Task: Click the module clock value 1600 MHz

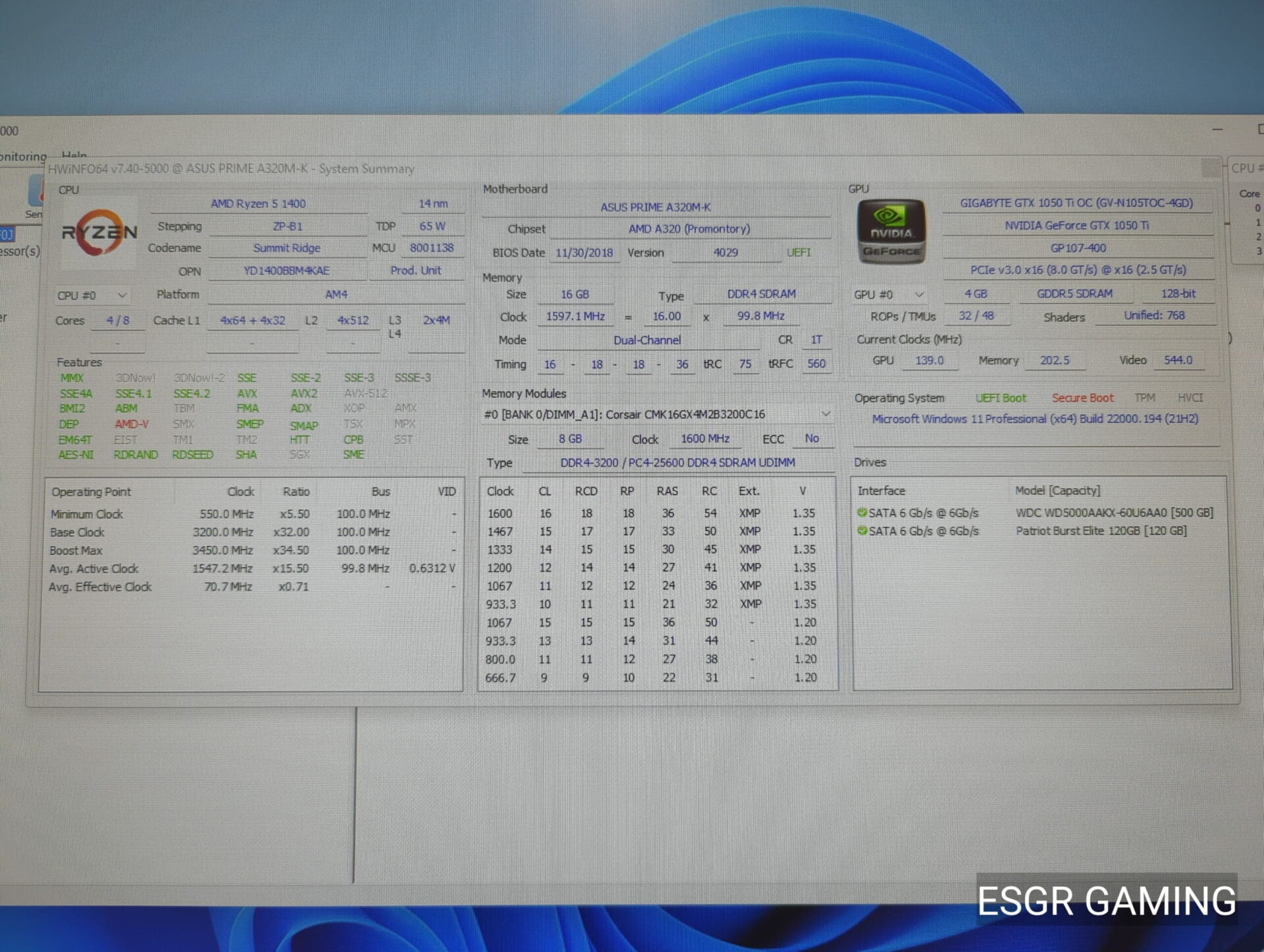Action: [x=705, y=439]
